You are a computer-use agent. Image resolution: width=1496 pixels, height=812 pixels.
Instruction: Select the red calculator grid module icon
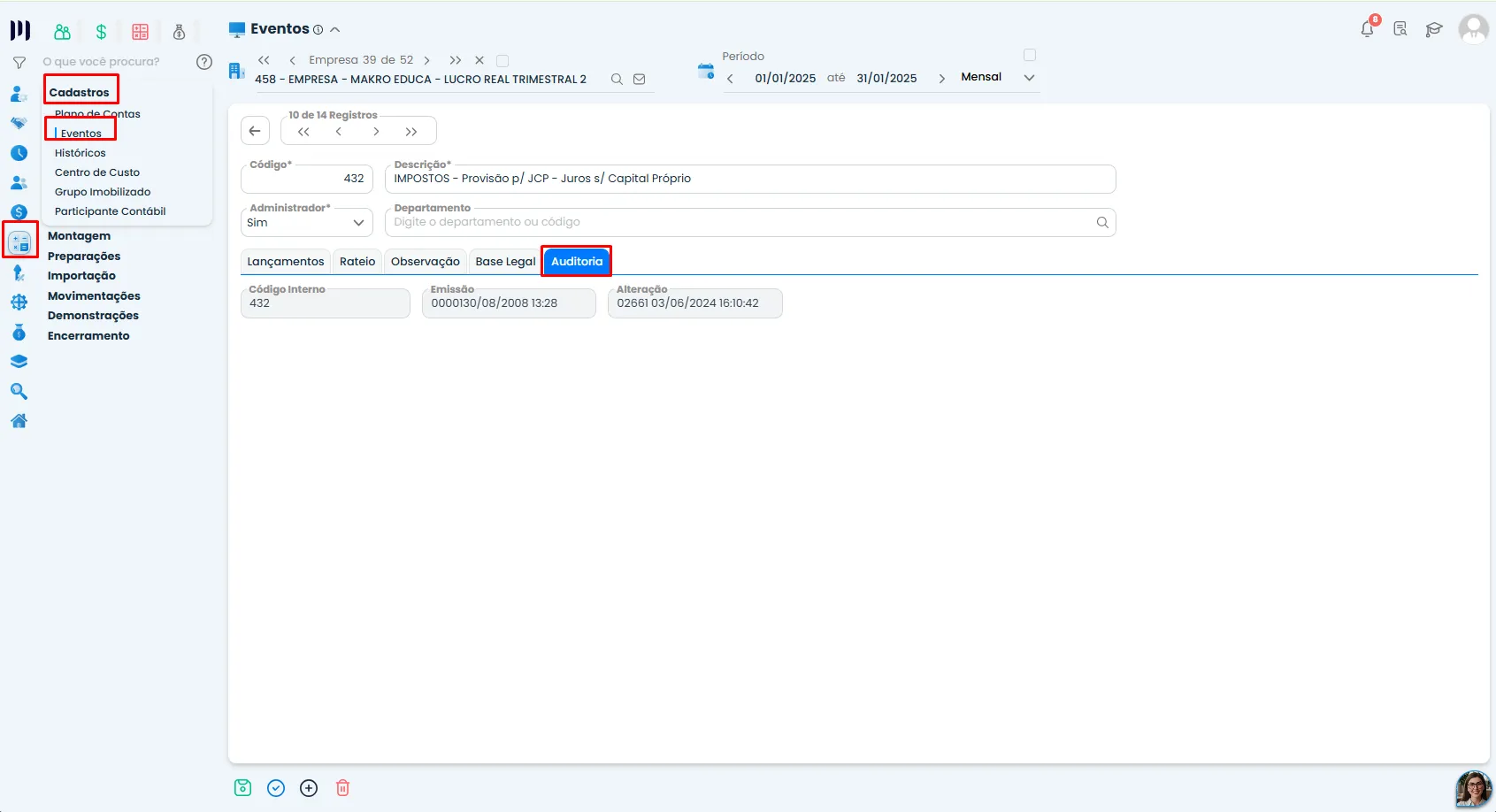[140, 32]
